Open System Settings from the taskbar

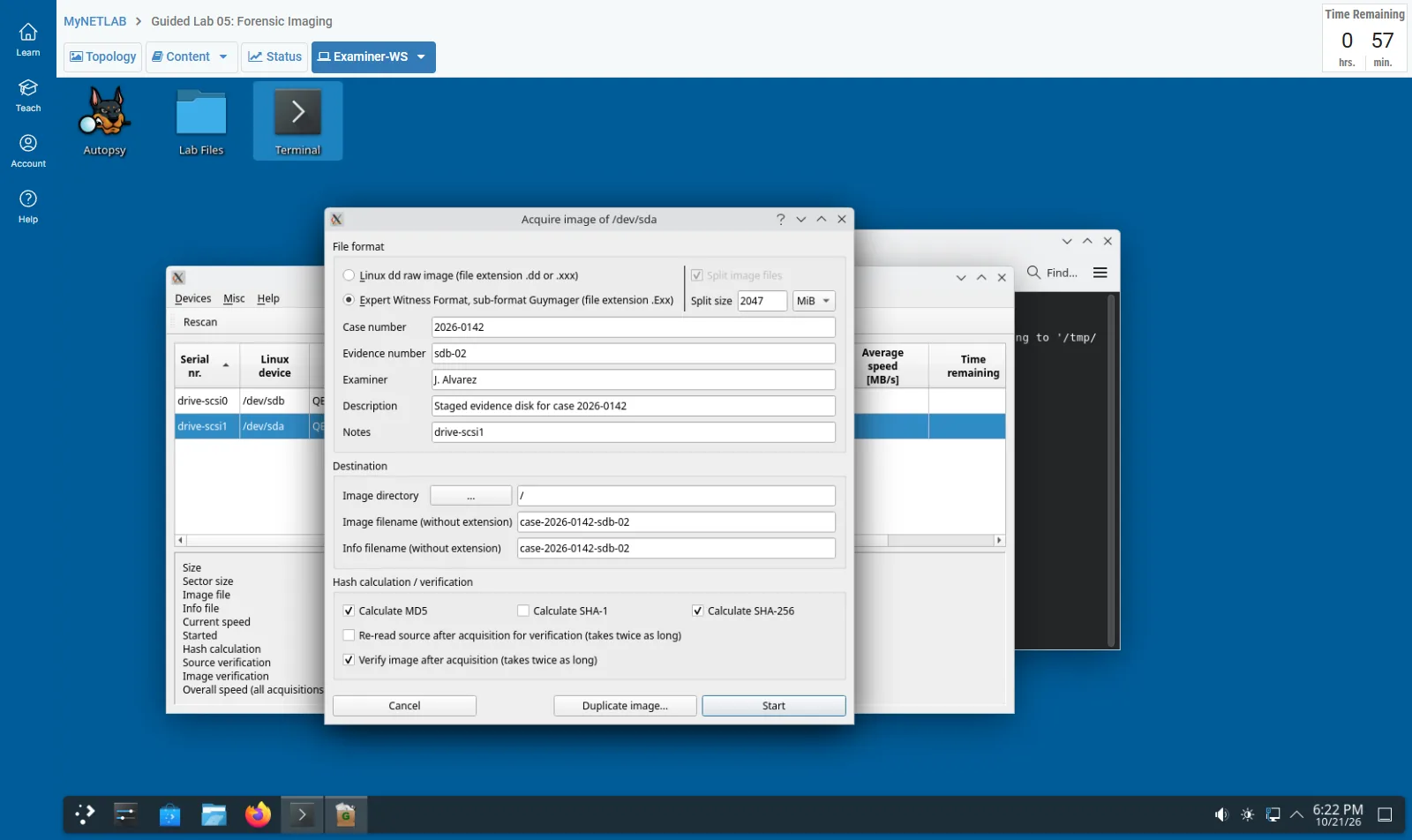pos(126,814)
